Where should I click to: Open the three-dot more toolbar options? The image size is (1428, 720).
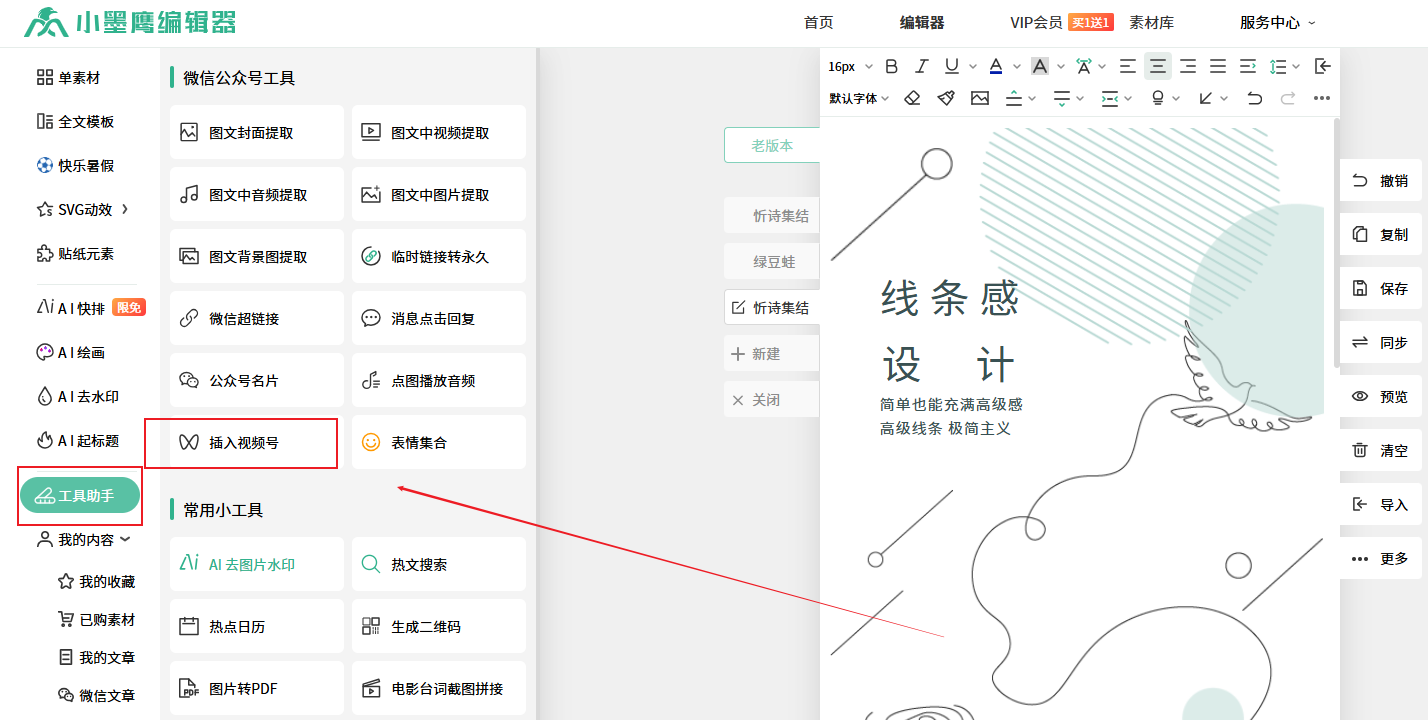[1322, 98]
